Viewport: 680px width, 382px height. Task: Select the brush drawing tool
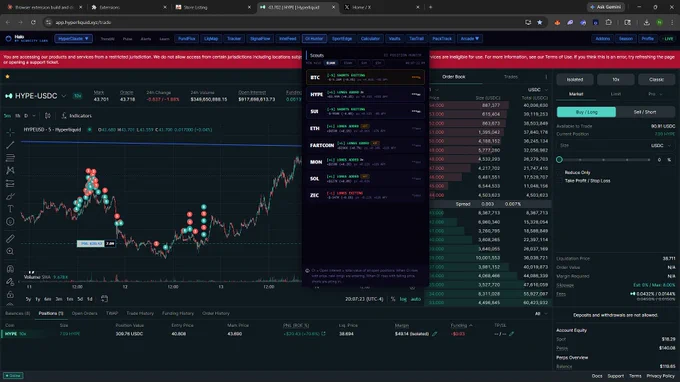[10, 196]
